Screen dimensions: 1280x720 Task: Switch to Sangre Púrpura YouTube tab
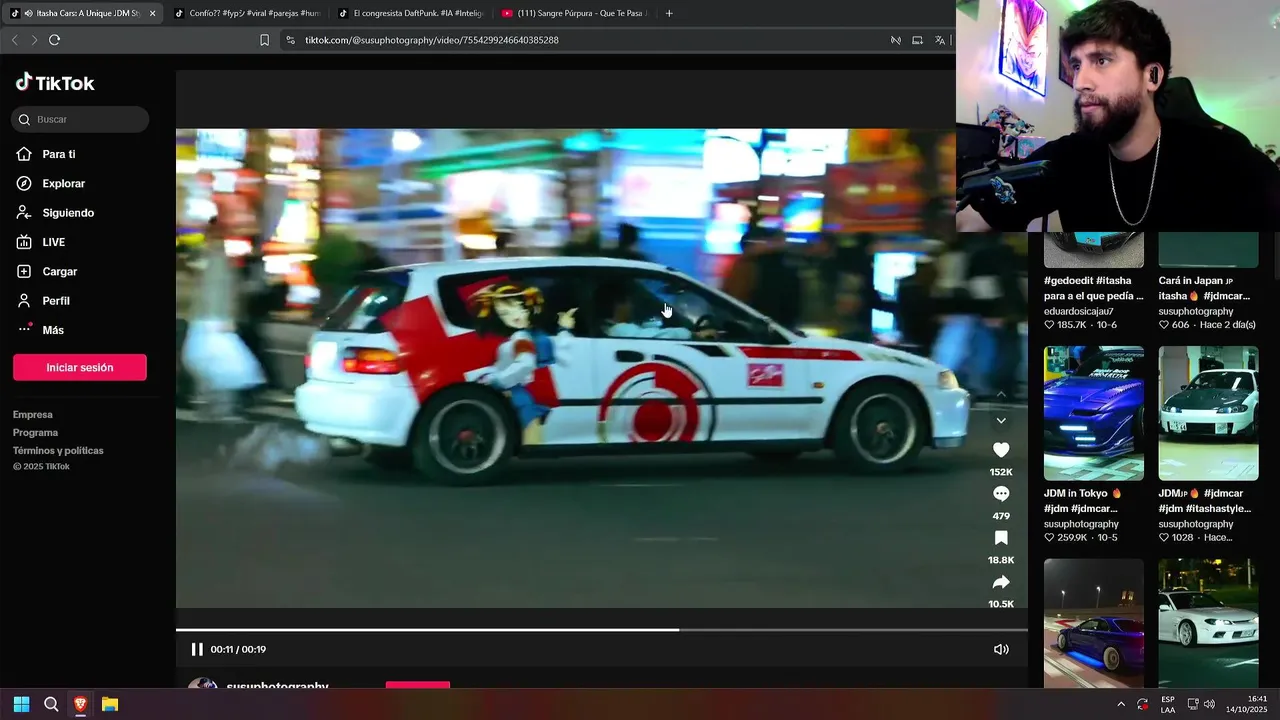[575, 13]
